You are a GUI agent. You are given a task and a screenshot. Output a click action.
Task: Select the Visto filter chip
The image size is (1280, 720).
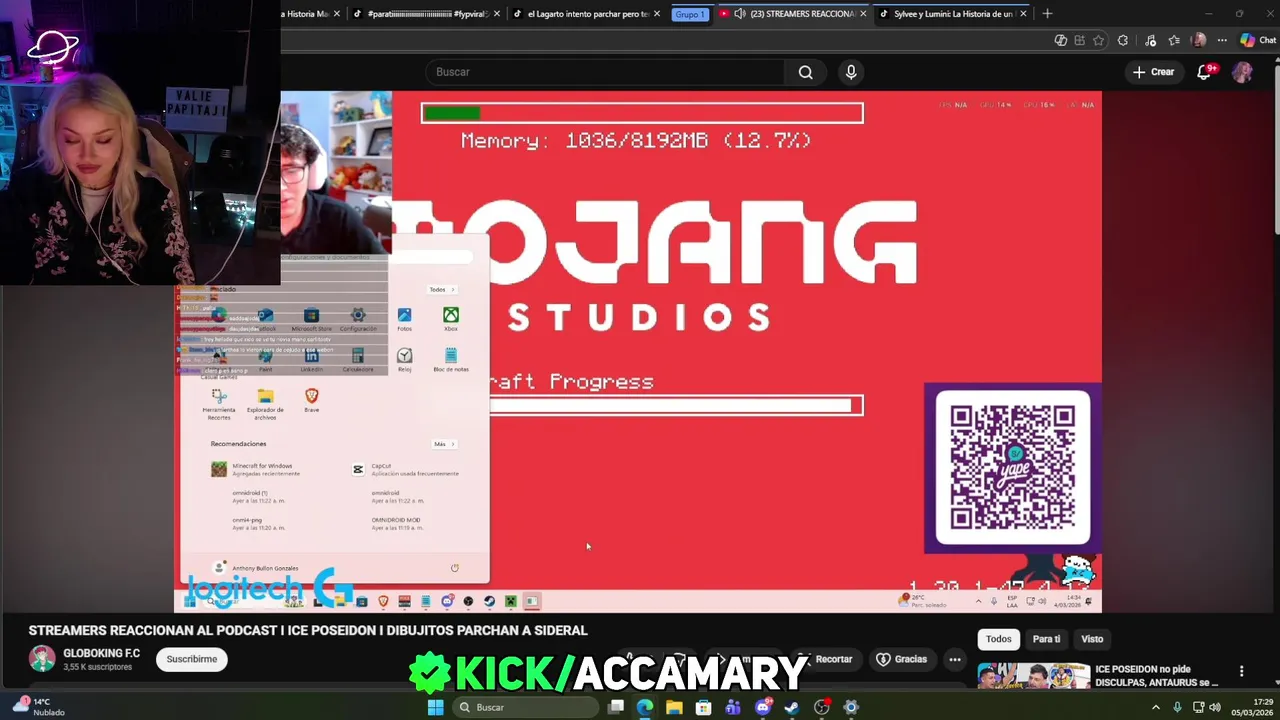point(1092,639)
